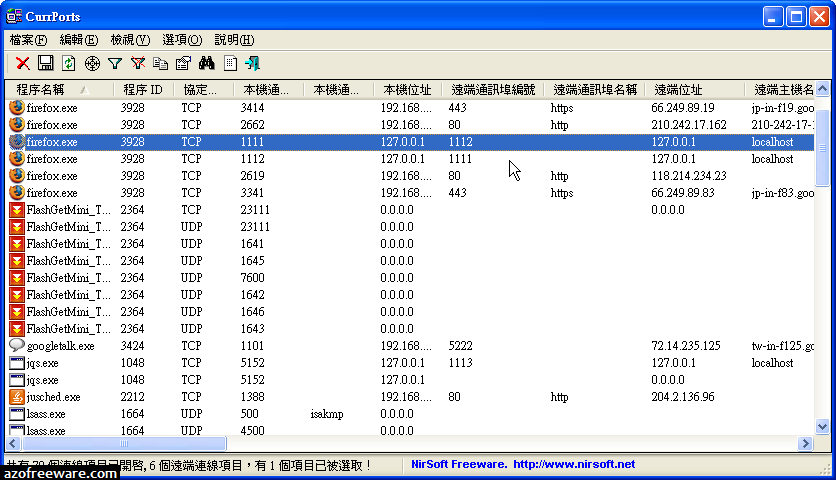Sort by 程序名稱 column header
The image size is (836, 480).
pyautogui.click(x=60, y=90)
